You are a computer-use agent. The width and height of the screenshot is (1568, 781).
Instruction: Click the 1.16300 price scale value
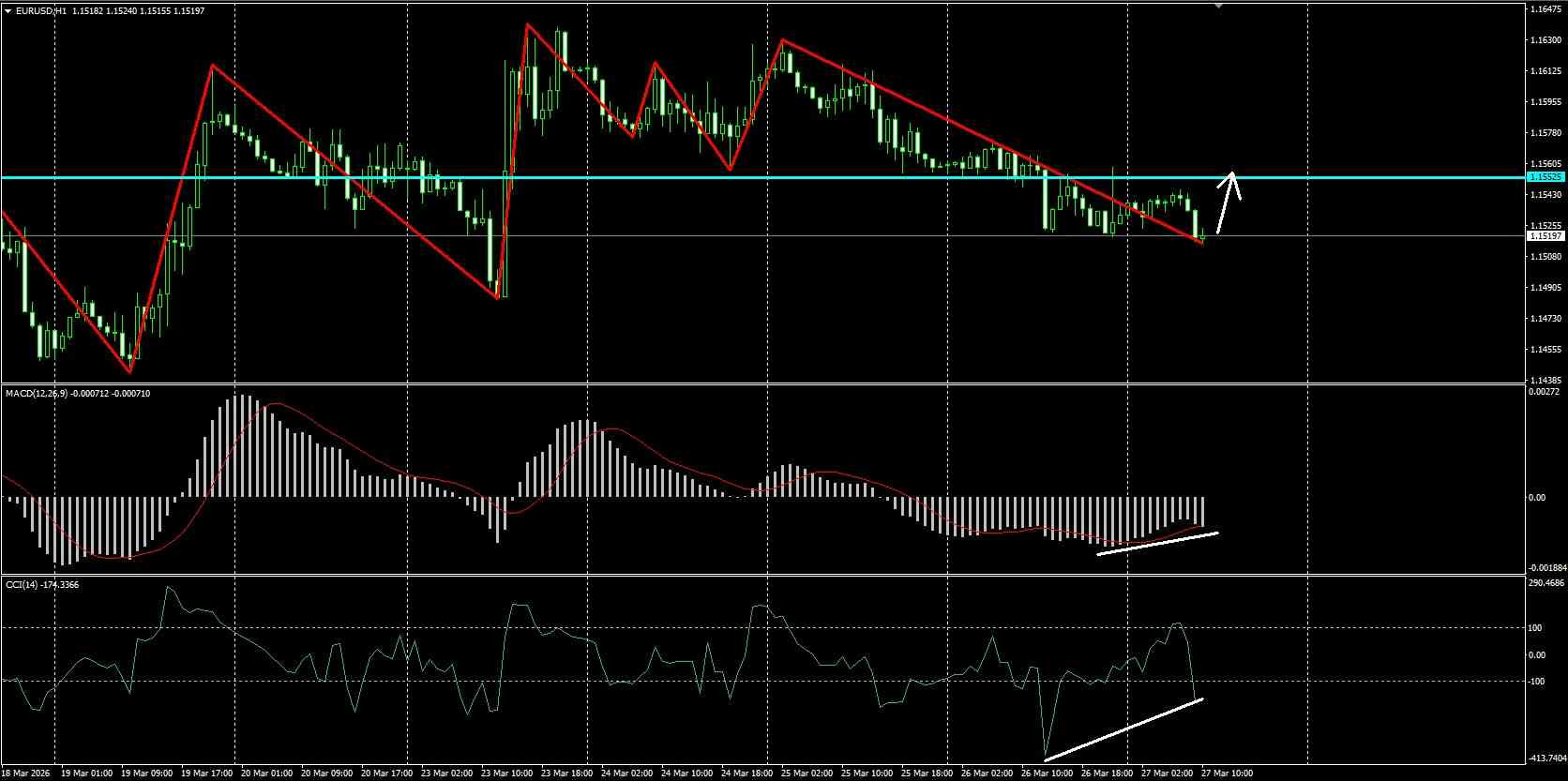[x=1547, y=40]
